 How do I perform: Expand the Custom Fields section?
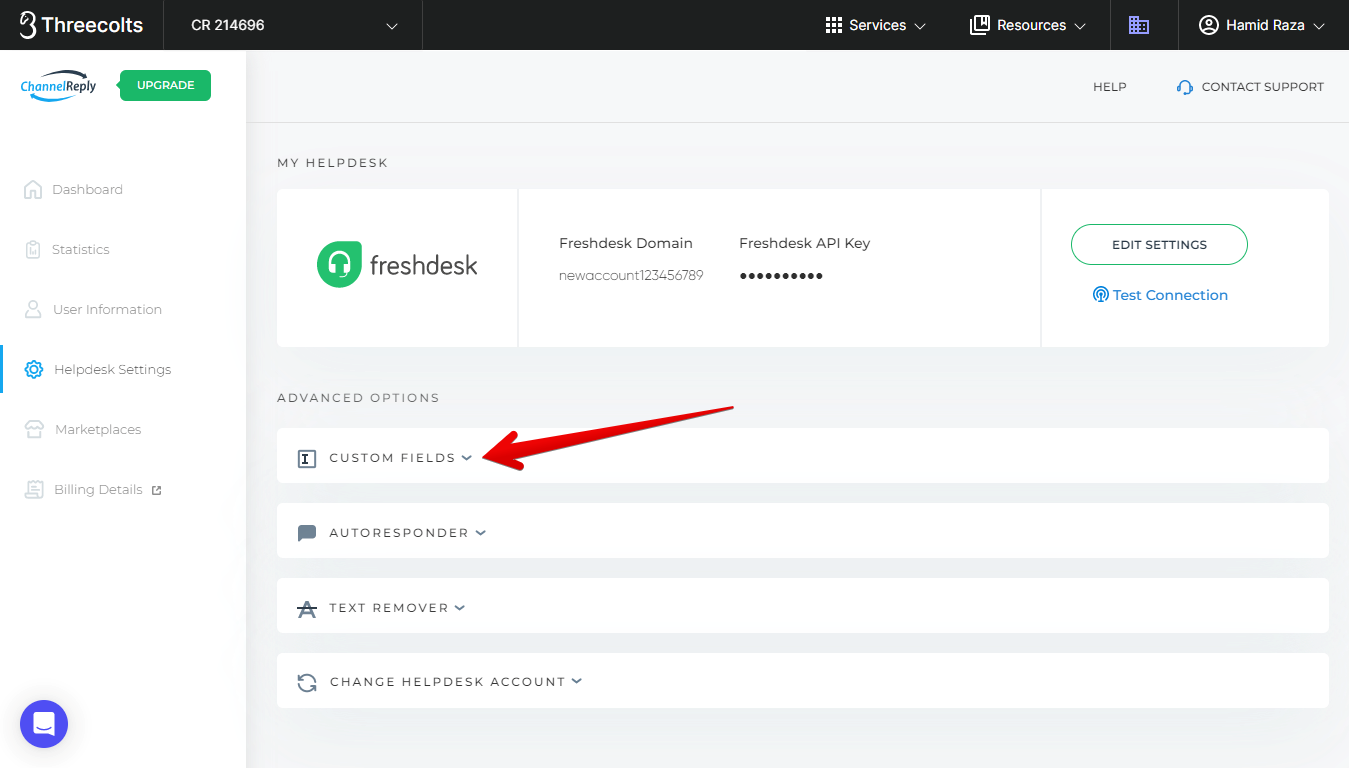pos(802,456)
